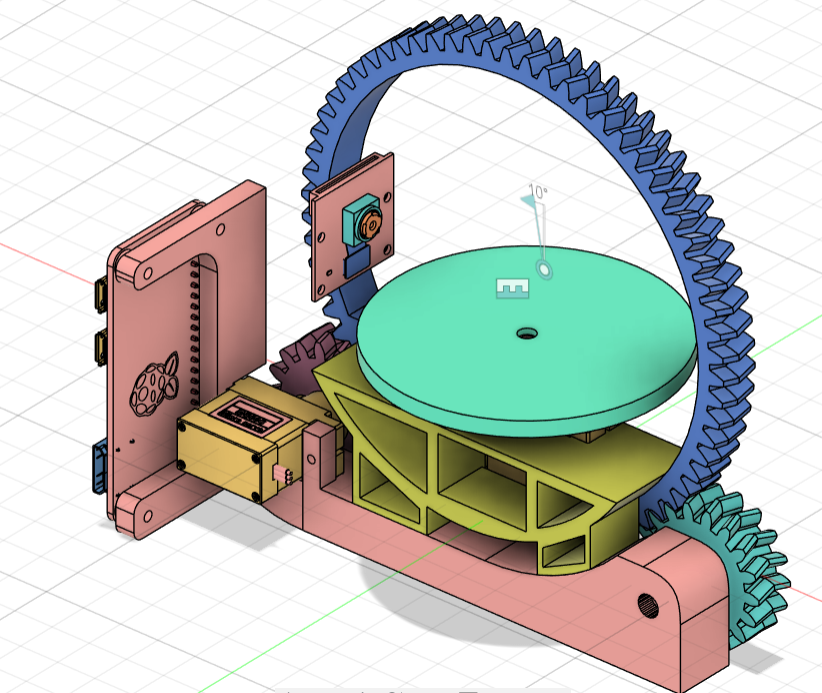Click the black sensor chip below the lens
Viewport: 822px width, 693px height.
[x=356, y=263]
